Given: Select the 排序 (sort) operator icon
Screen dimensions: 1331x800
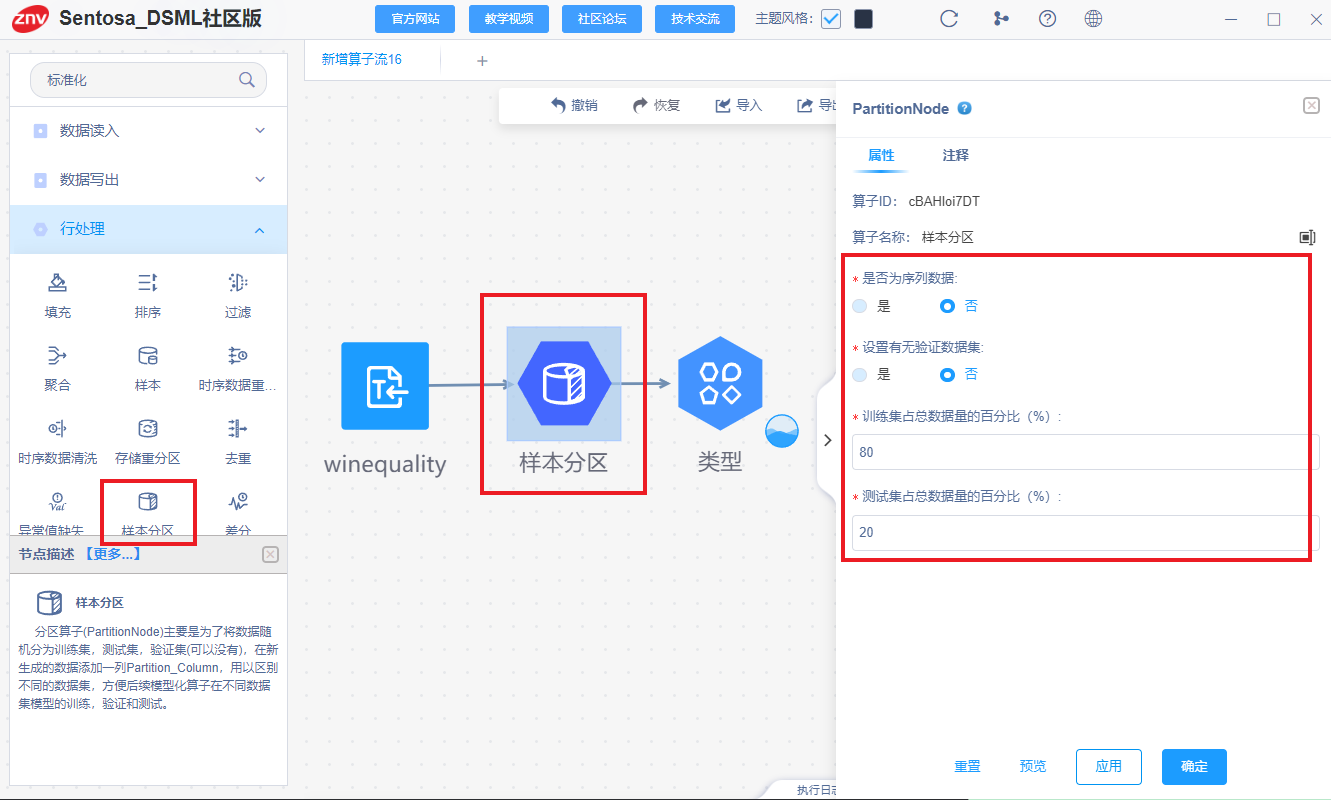Looking at the screenshot, I should [x=147, y=282].
